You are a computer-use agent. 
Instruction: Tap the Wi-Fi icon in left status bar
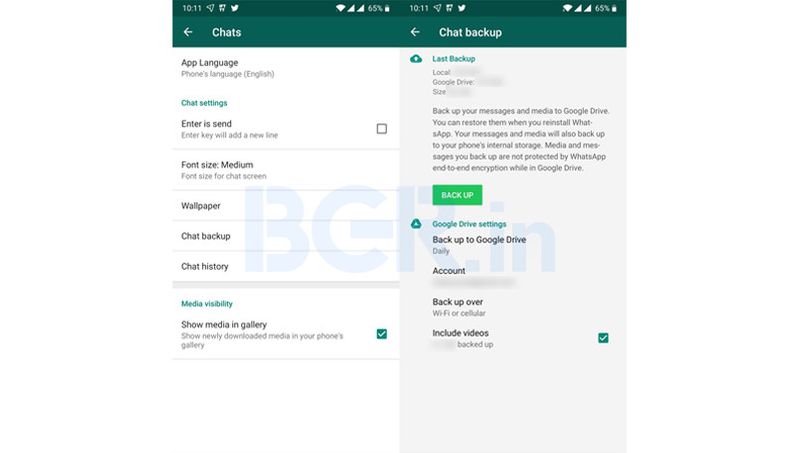(340, 8)
